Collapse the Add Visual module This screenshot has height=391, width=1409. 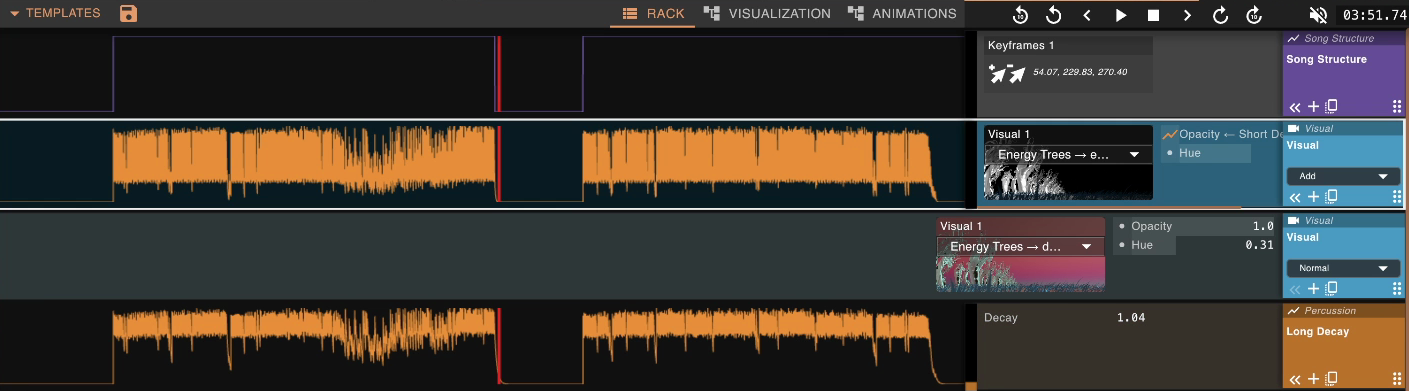[x=1295, y=197]
